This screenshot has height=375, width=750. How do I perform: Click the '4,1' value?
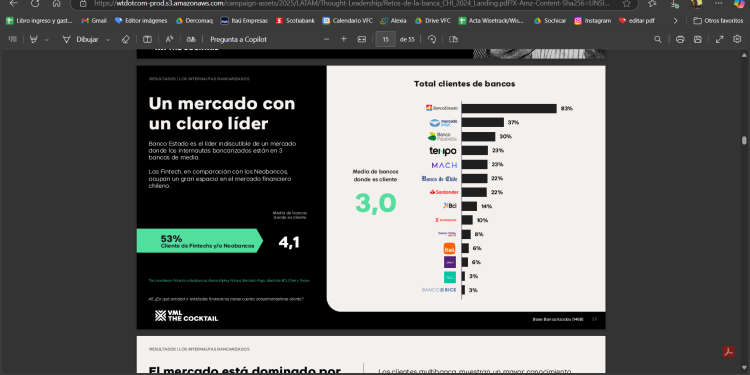point(289,242)
